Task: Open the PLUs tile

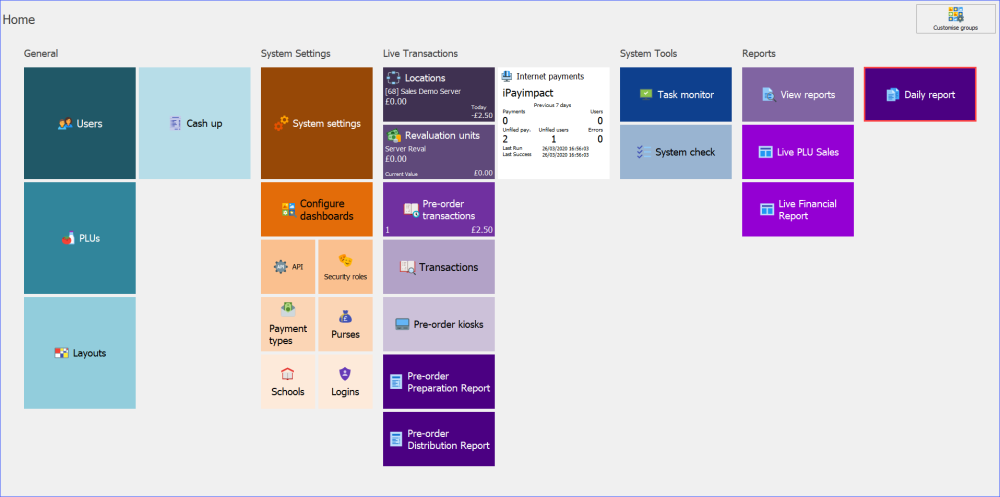Action: (x=80, y=238)
